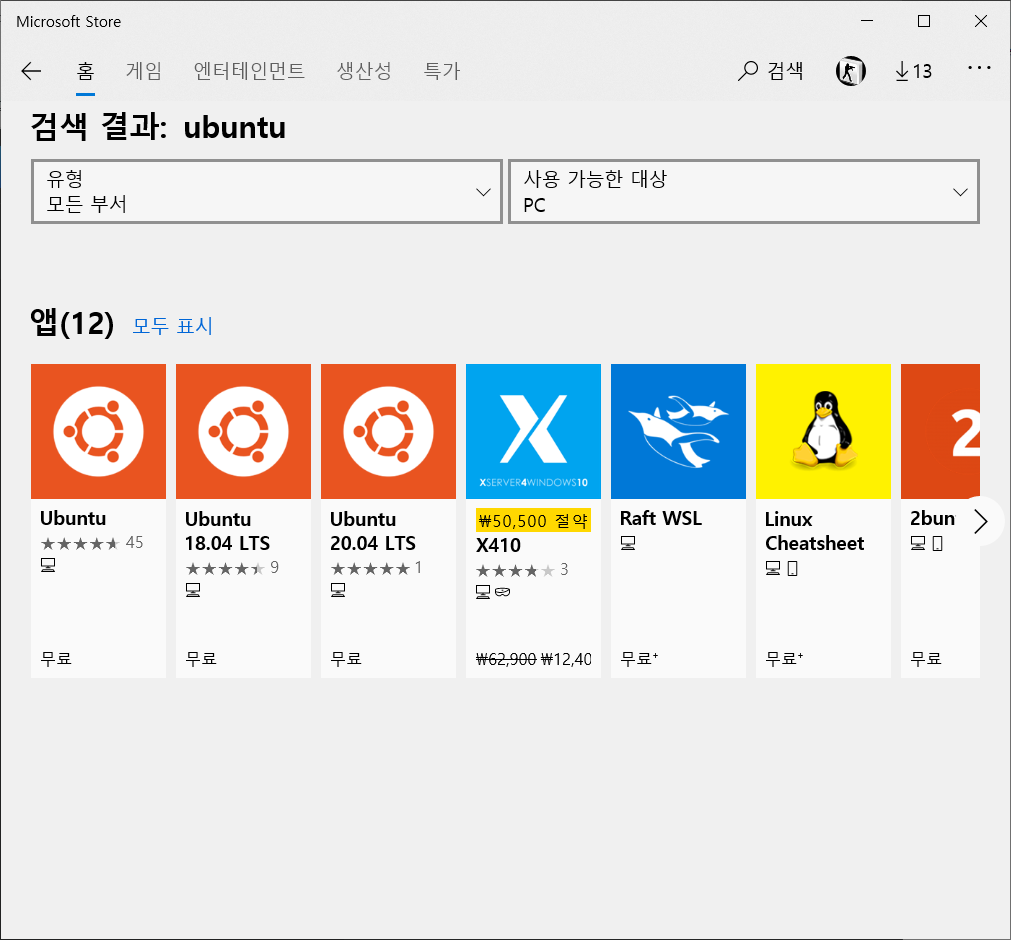Viewport: 1011px width, 940px height.
Task: Open Ubuntu 20.04 LTS title text
Action: [372, 531]
